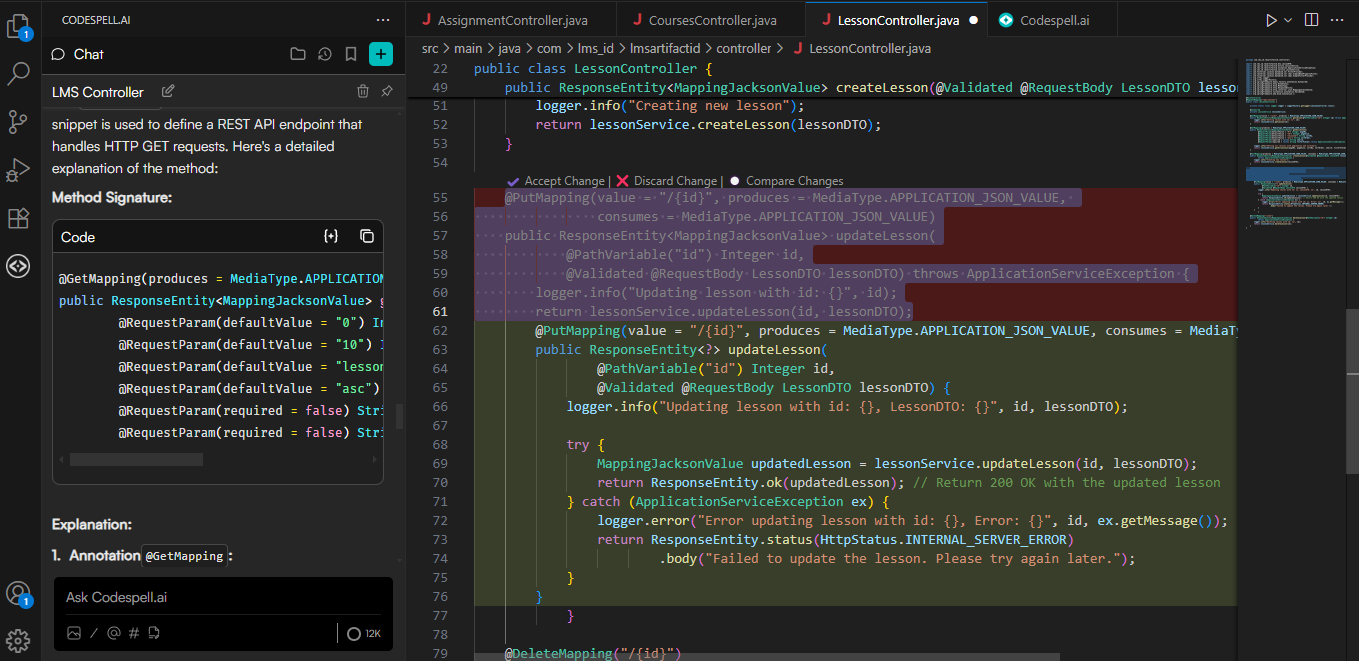Click 'lms_id' breadcrumb segment
The width and height of the screenshot is (1359, 661).
point(595,48)
